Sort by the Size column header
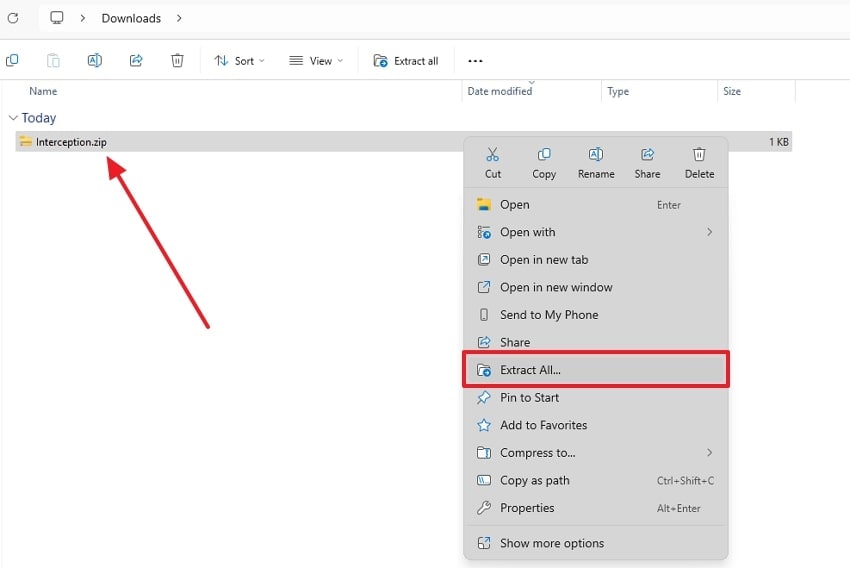Screen dimensions: 850x568 pyautogui.click(x=732, y=91)
